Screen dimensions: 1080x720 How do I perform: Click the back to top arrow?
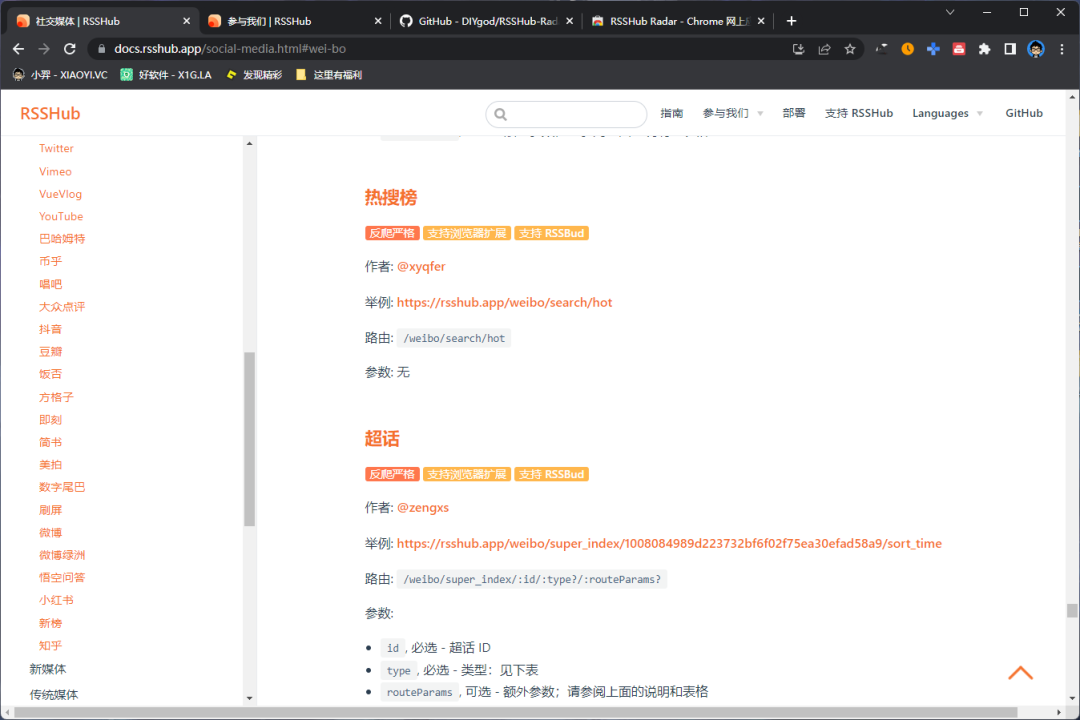1020,672
